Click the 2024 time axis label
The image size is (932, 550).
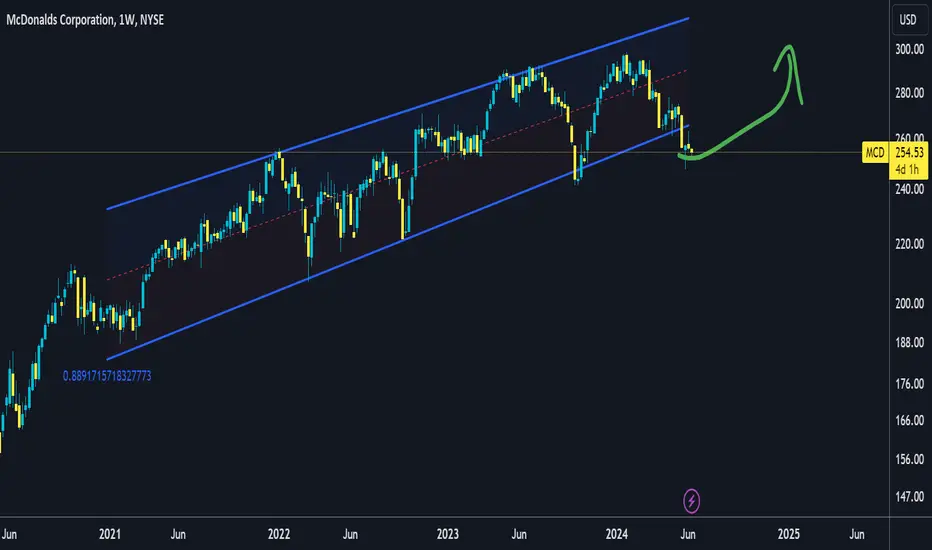(616, 534)
